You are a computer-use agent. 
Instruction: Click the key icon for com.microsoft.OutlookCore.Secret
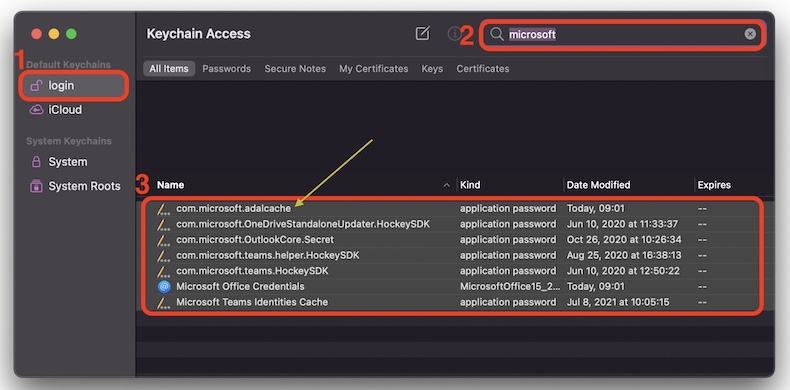pos(163,240)
